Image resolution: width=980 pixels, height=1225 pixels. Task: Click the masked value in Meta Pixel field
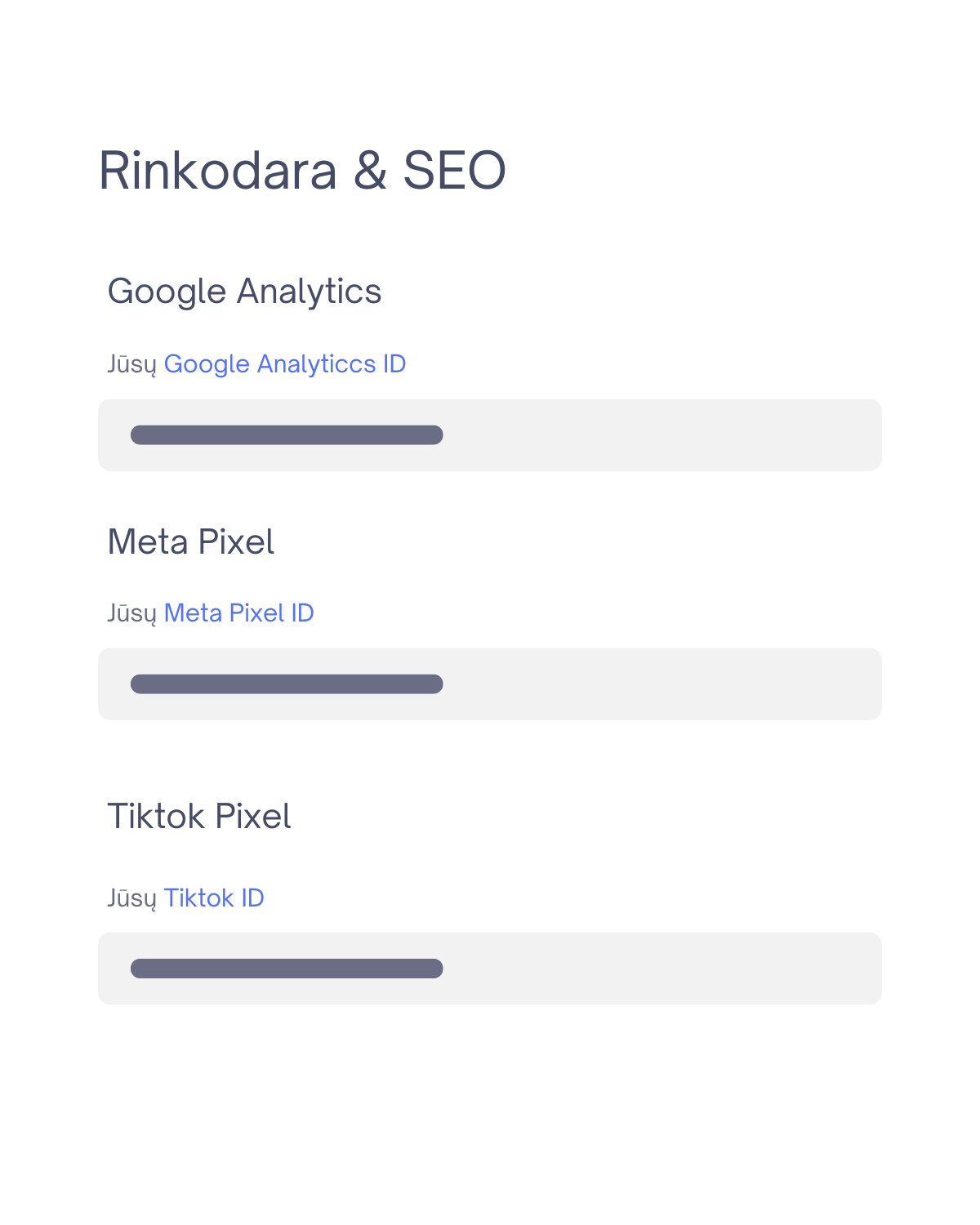(x=287, y=684)
